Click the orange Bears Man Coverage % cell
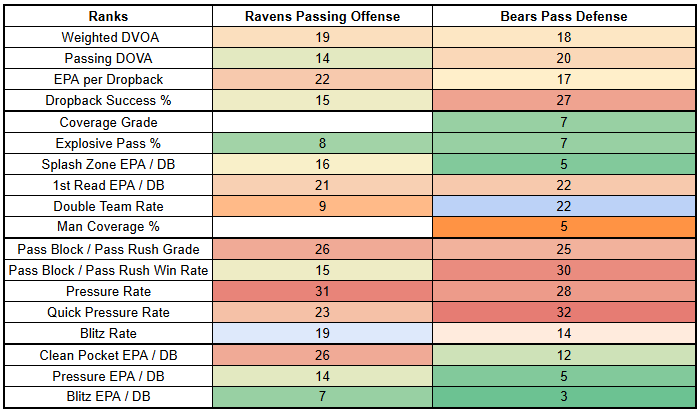This screenshot has height=413, width=700. pyautogui.click(x=567, y=227)
